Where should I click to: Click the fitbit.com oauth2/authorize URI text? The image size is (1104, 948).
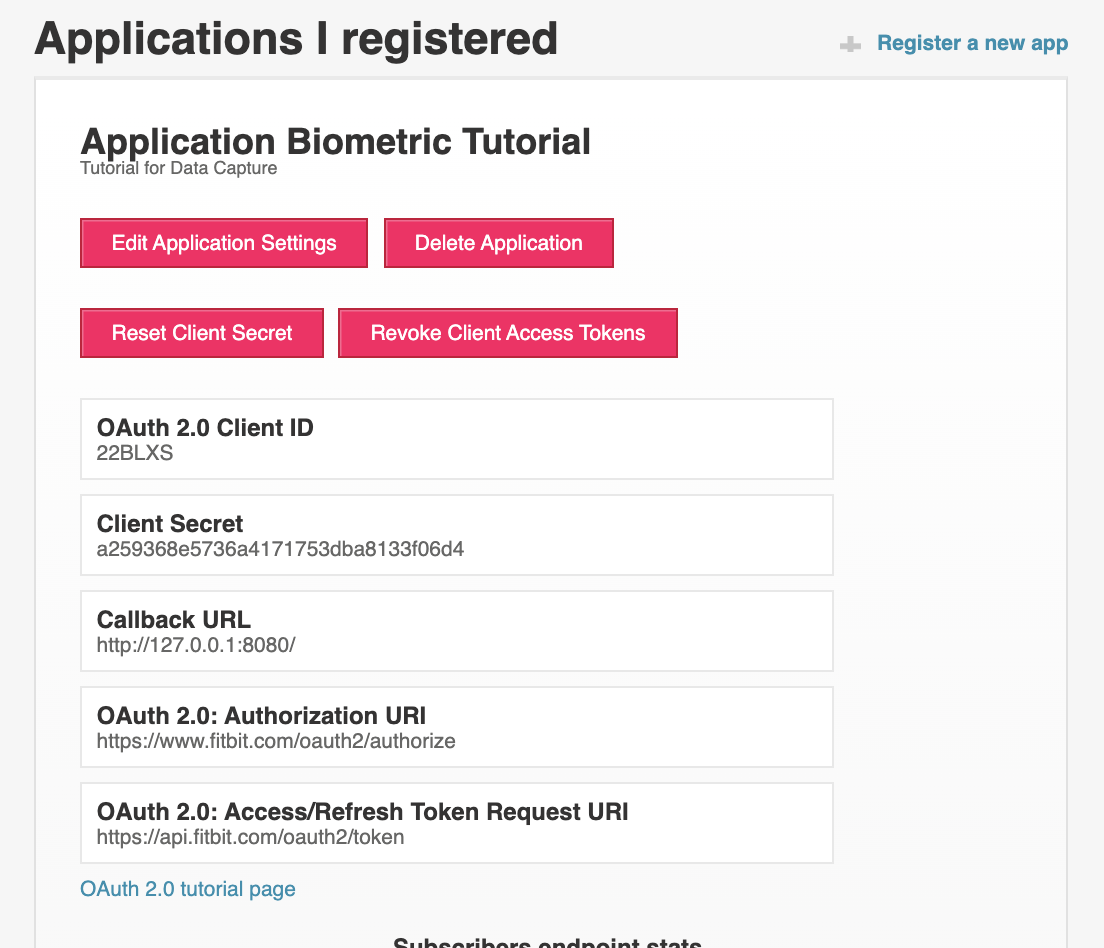click(x=276, y=741)
